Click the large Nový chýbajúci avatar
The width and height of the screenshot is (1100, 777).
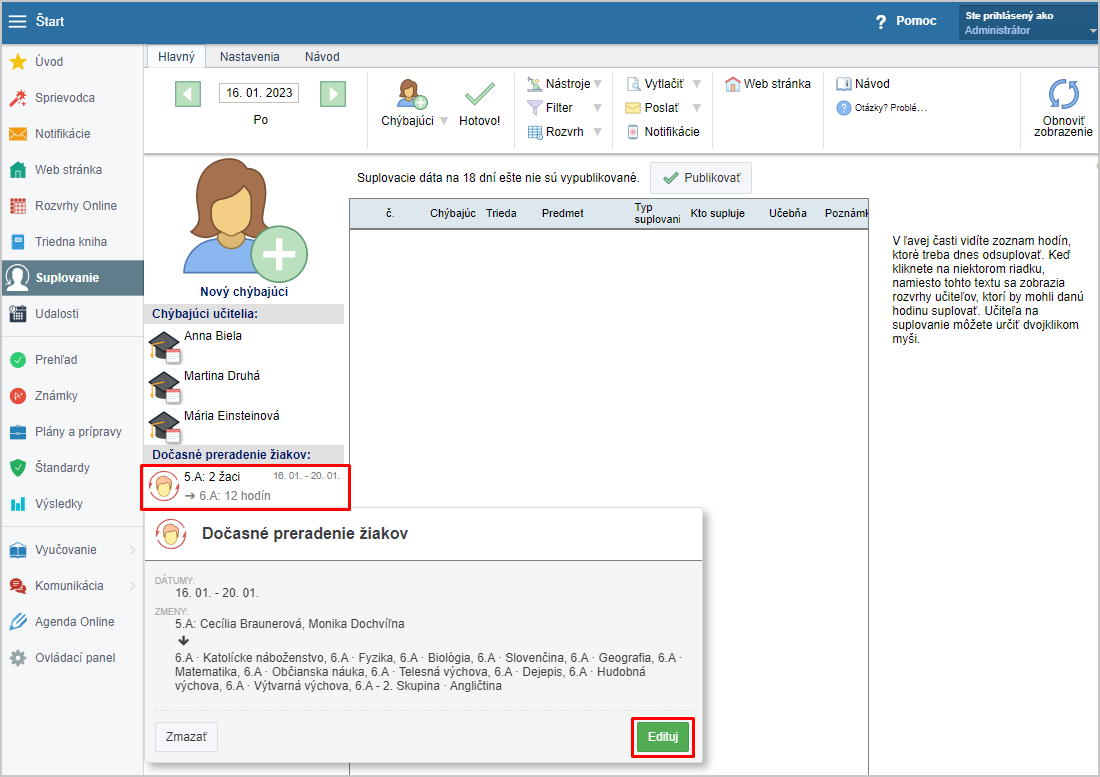244,219
